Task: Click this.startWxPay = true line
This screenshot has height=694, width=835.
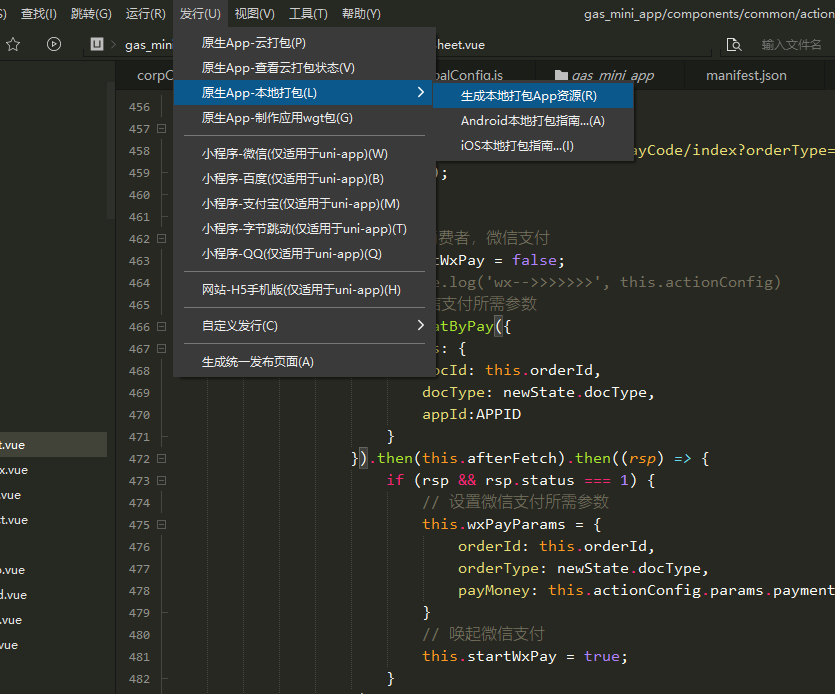Action: [x=525, y=656]
